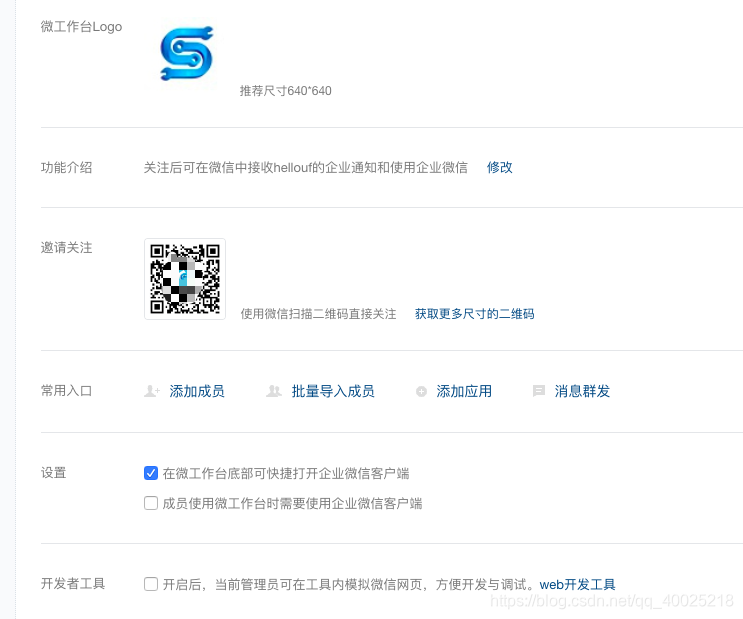
Task: Open the 添加应用 link
Action: [x=464, y=391]
